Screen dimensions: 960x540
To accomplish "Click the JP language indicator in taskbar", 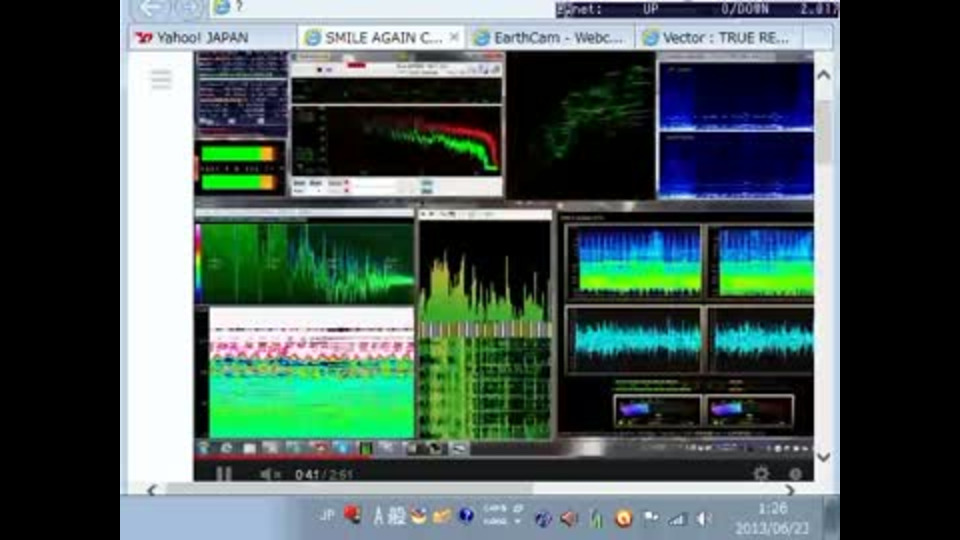I will (327, 516).
